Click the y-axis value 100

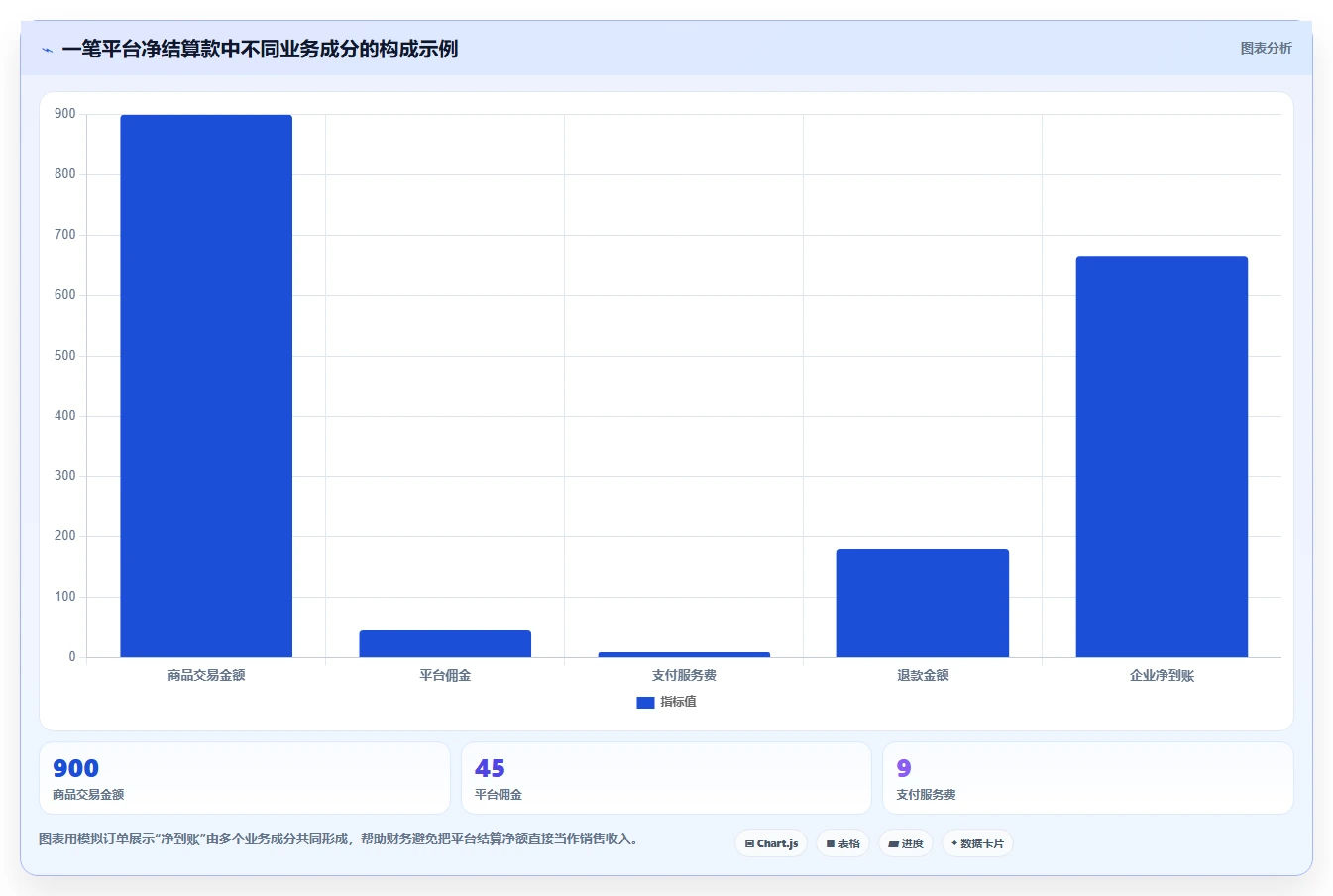(65, 597)
